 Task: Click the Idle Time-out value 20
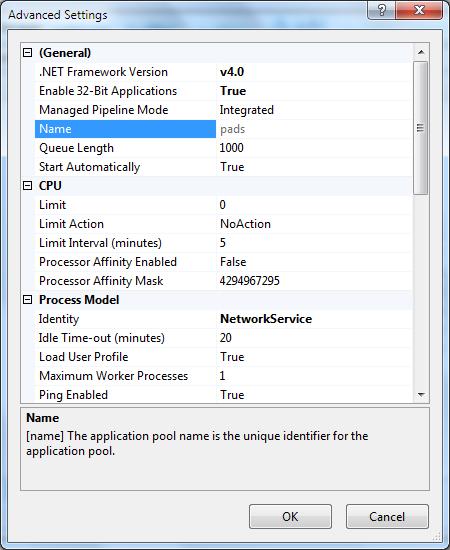(226, 338)
